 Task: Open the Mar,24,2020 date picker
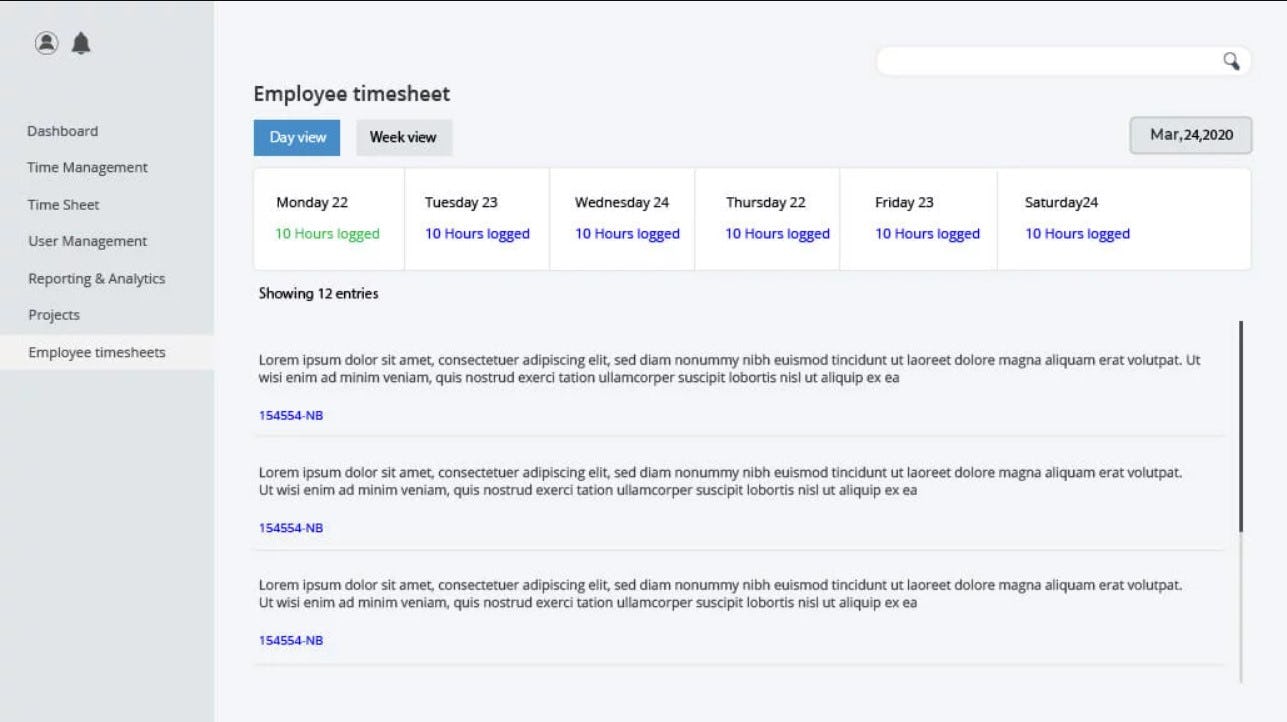[1190, 135]
